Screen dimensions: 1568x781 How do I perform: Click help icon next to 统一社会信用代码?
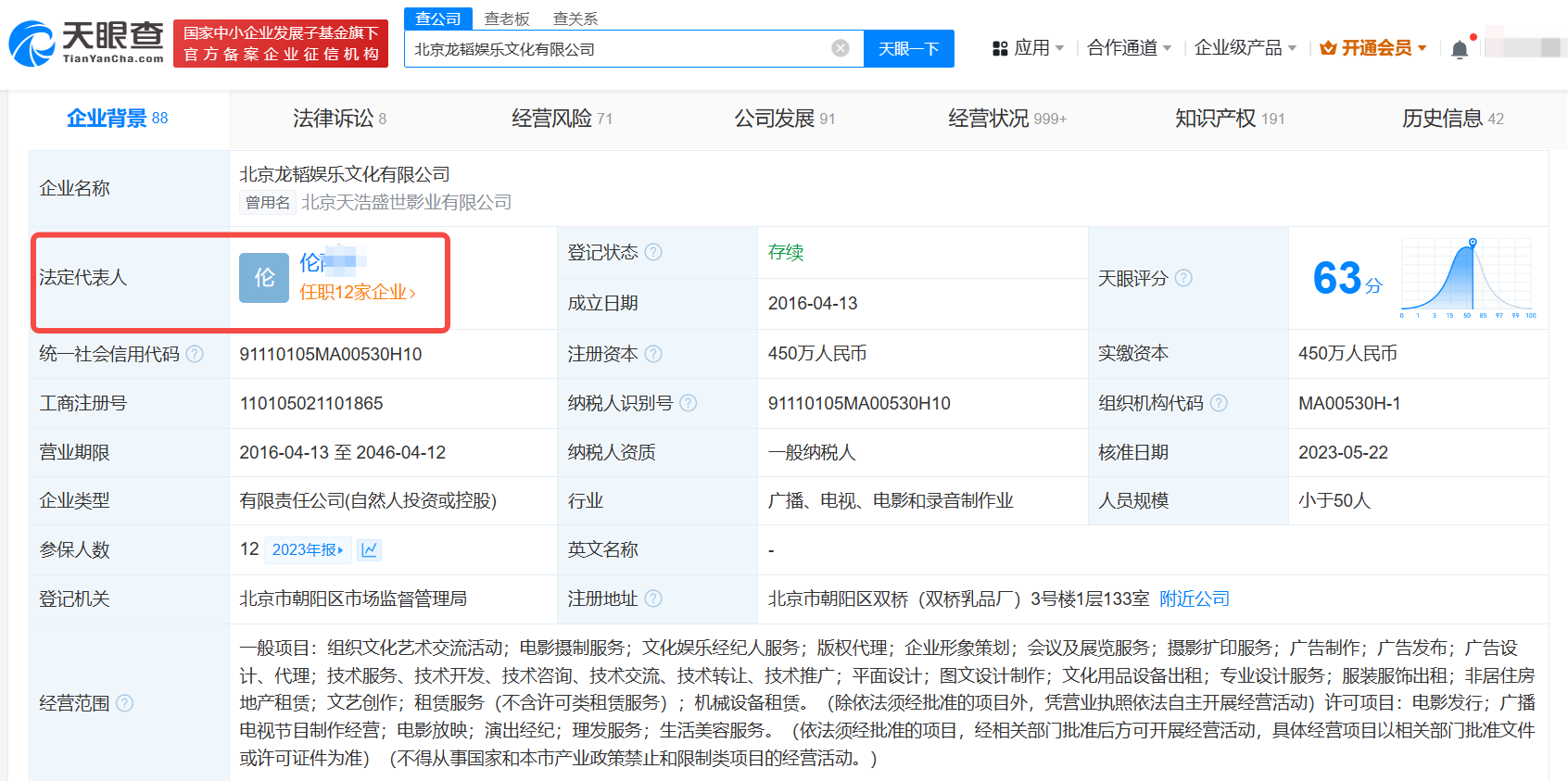pyautogui.click(x=195, y=354)
